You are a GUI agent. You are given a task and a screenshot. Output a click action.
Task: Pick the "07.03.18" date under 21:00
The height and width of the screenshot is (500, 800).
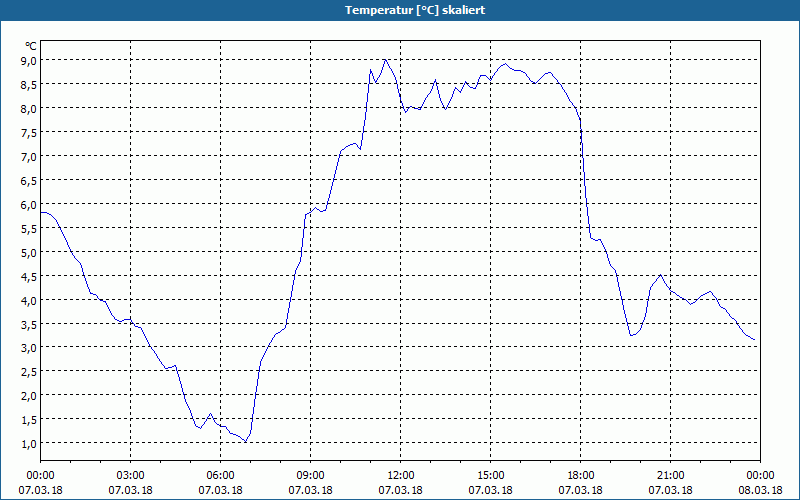[x=670, y=490]
